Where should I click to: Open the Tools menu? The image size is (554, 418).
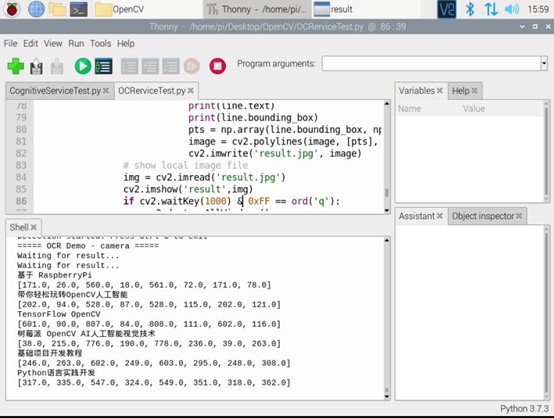pos(100,43)
